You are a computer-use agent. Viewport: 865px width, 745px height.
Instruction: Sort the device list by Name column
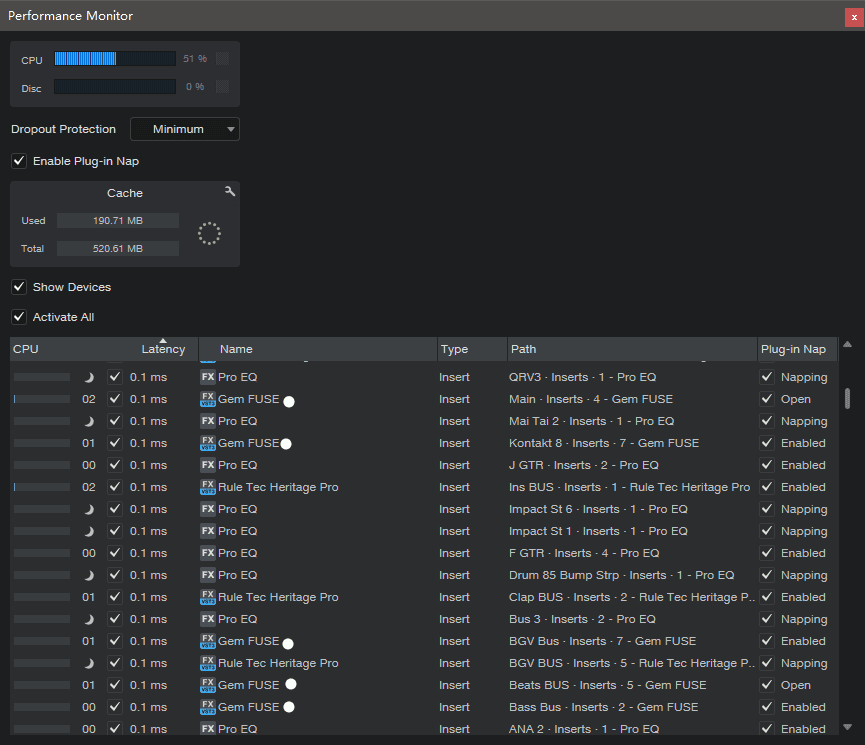coord(236,349)
